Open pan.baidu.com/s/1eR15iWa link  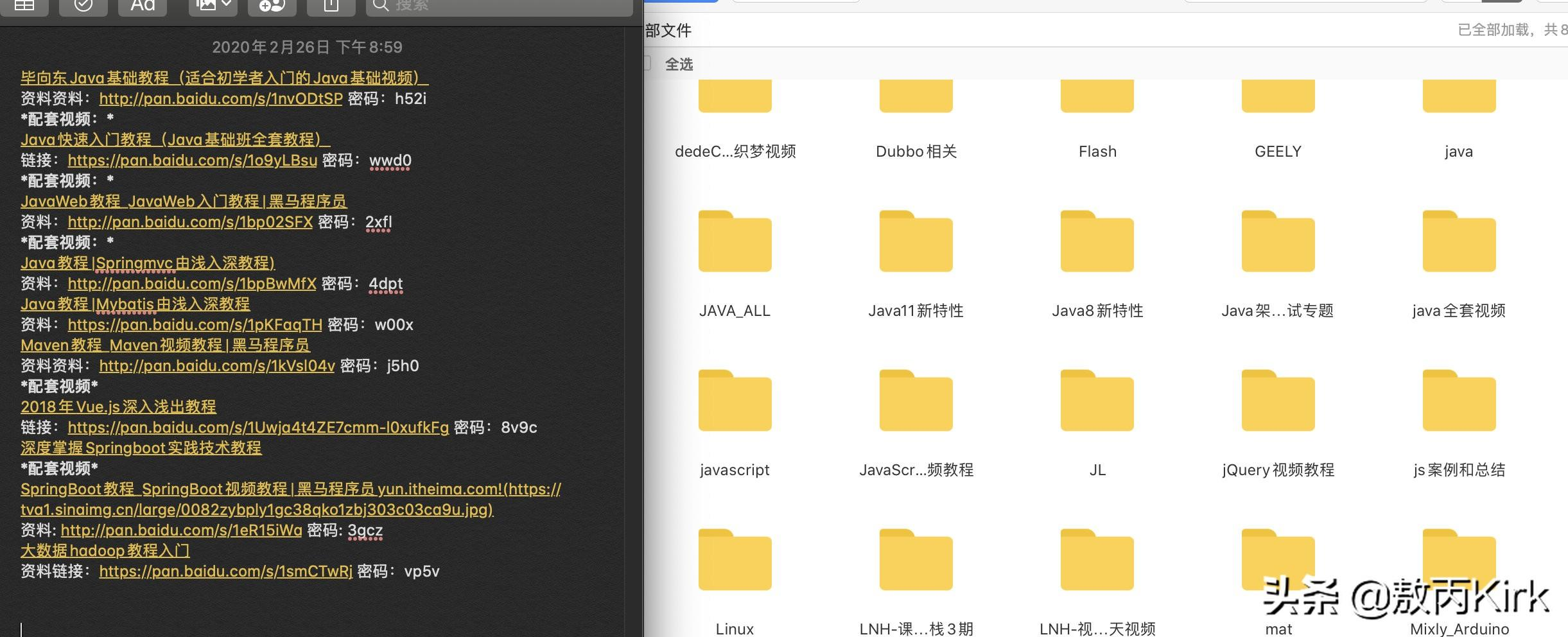tap(181, 530)
